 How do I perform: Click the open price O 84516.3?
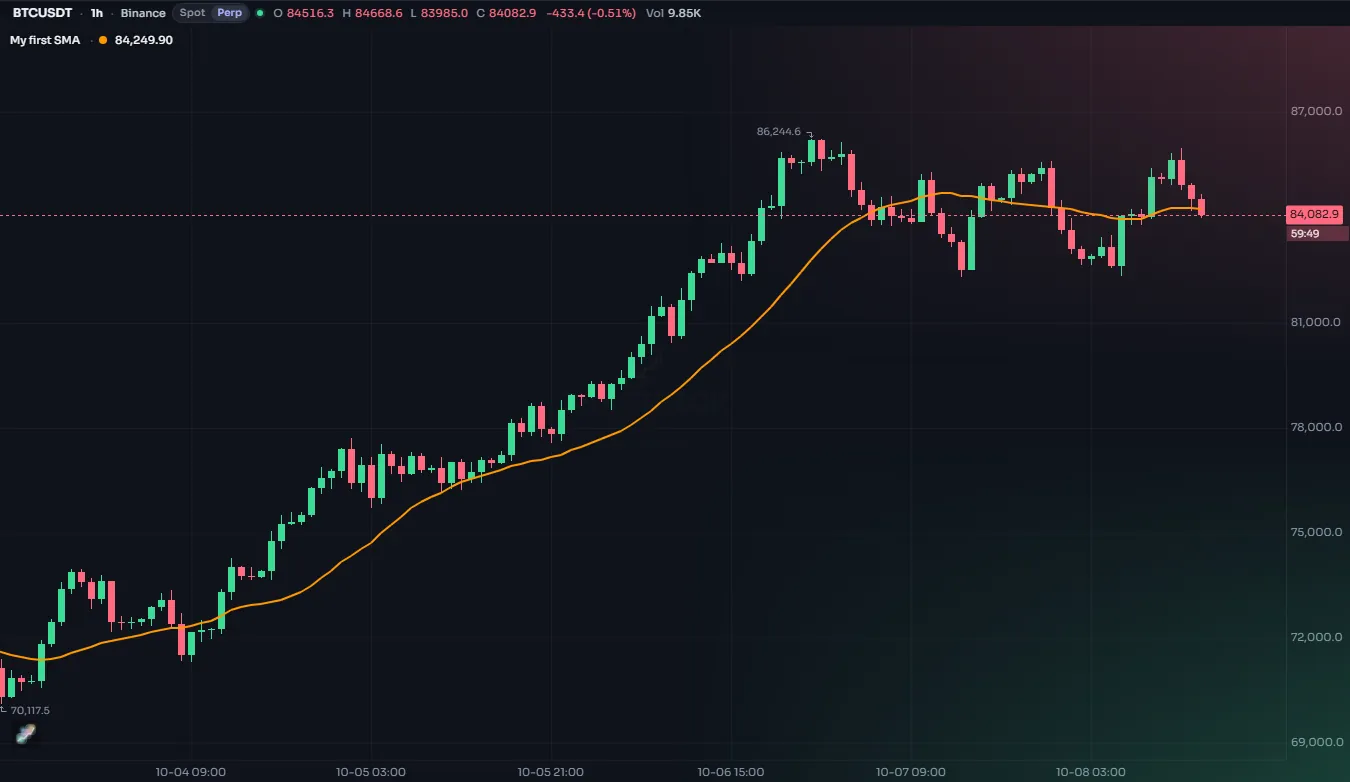point(304,13)
